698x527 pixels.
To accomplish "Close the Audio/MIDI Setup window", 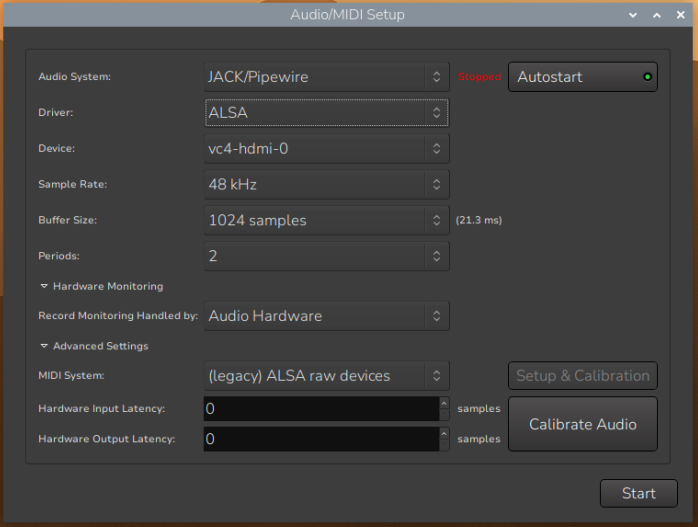I will coord(681,15).
